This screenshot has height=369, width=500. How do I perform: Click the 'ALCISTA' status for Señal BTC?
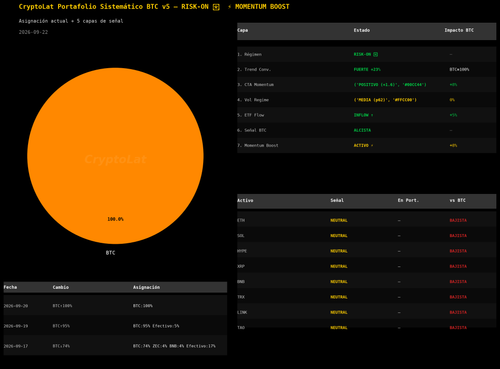pyautogui.click(x=362, y=130)
